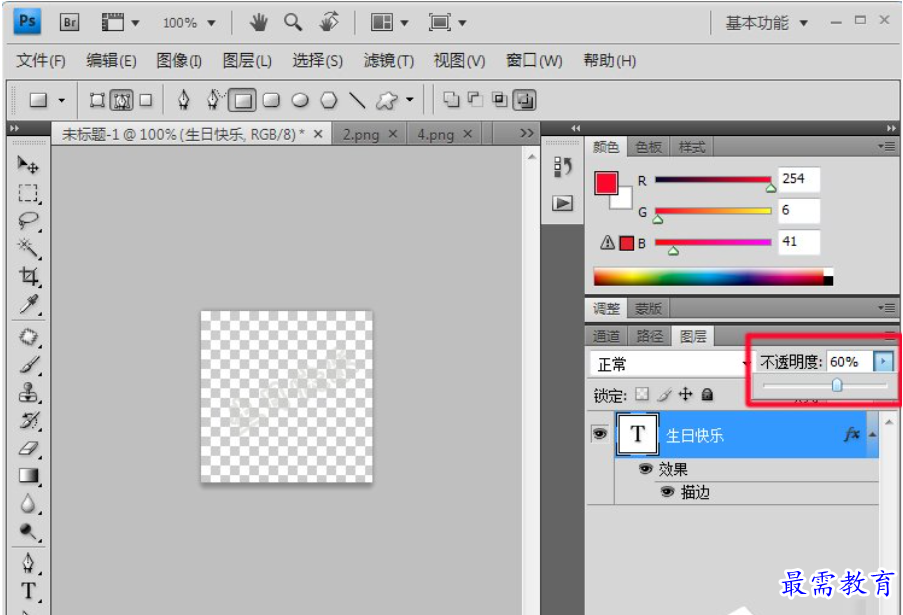The height and width of the screenshot is (615, 903).
Task: Open the 滤镜(T) menu
Action: click(x=389, y=60)
